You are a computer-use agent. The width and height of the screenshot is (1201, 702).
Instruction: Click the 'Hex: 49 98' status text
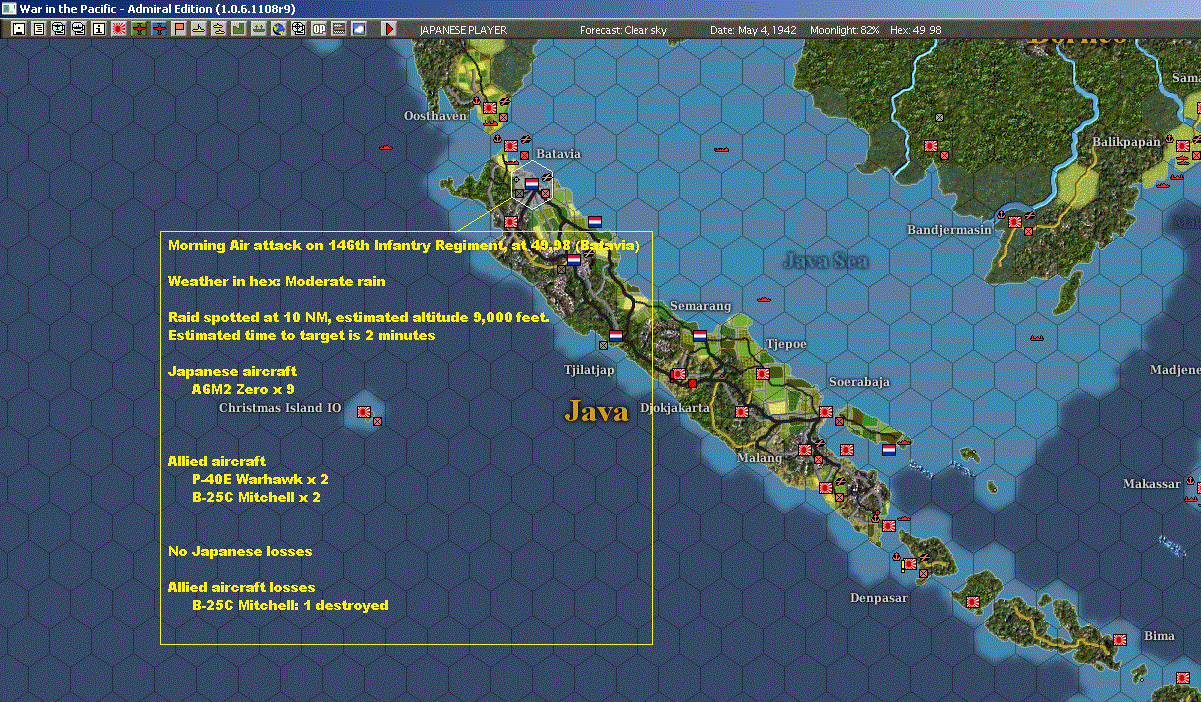[x=915, y=30]
